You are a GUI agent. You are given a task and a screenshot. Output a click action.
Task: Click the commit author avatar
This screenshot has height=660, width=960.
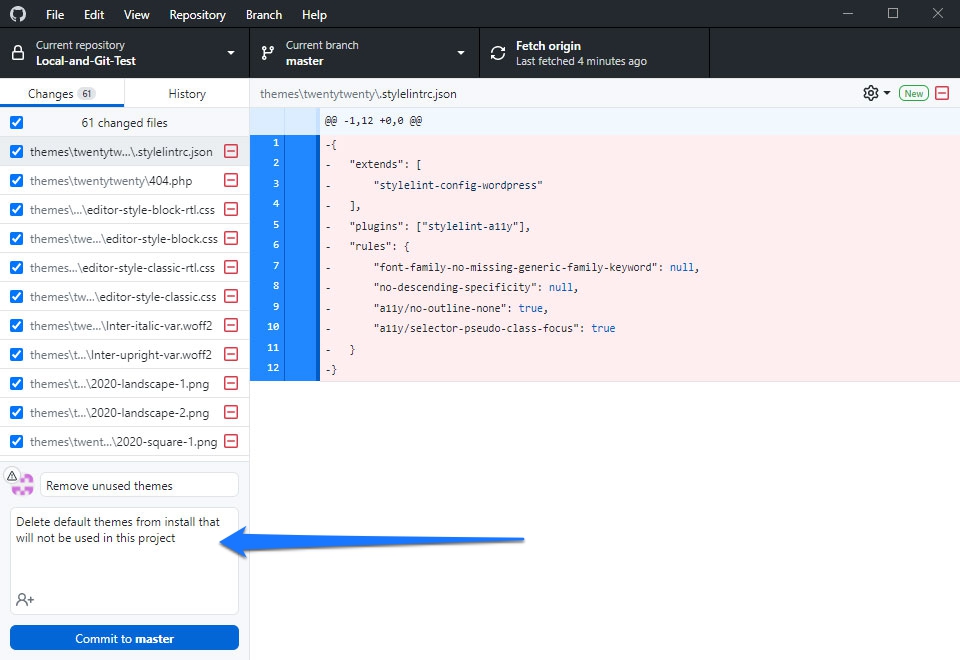coord(23,486)
